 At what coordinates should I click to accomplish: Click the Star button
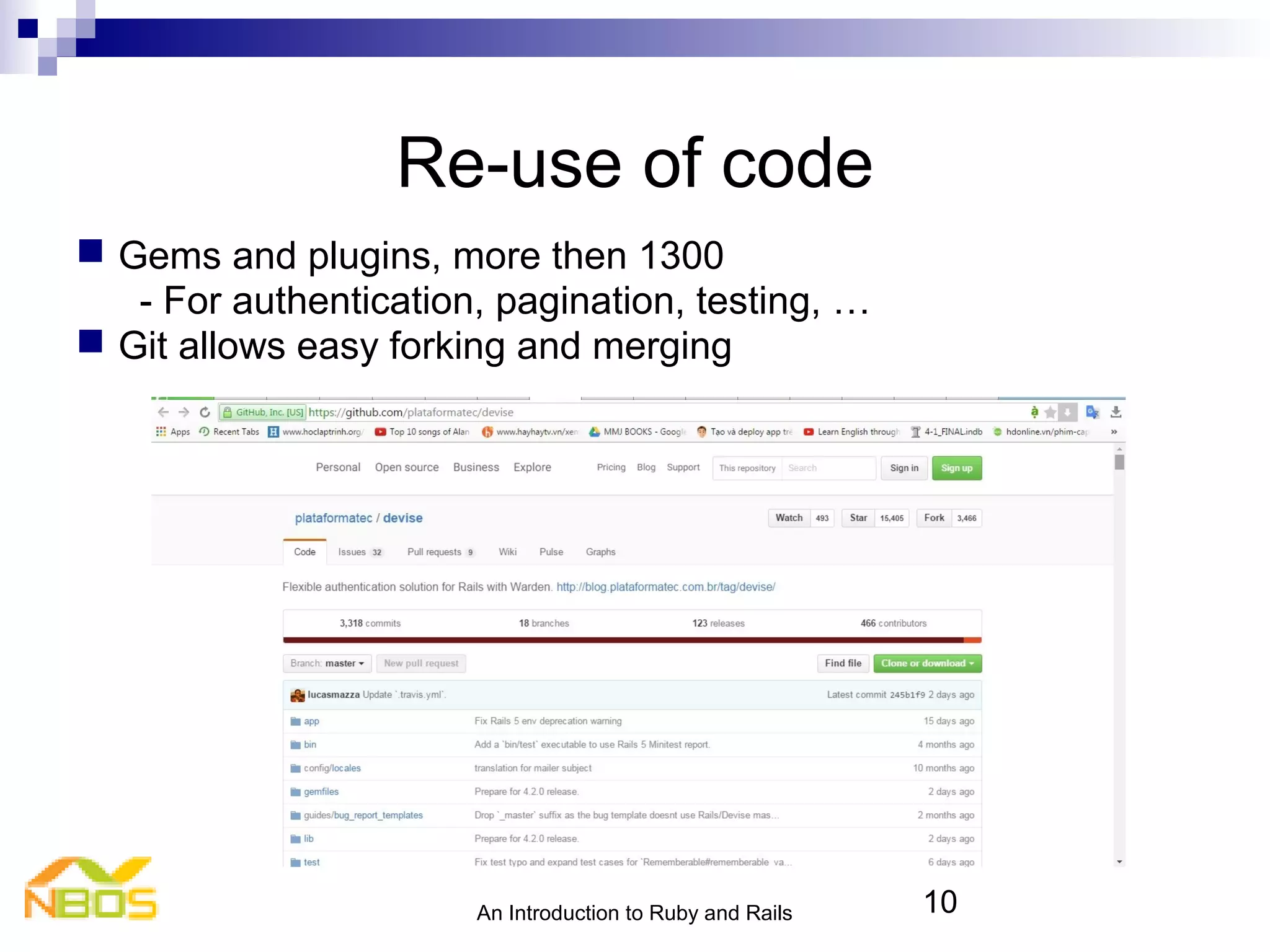pos(858,518)
